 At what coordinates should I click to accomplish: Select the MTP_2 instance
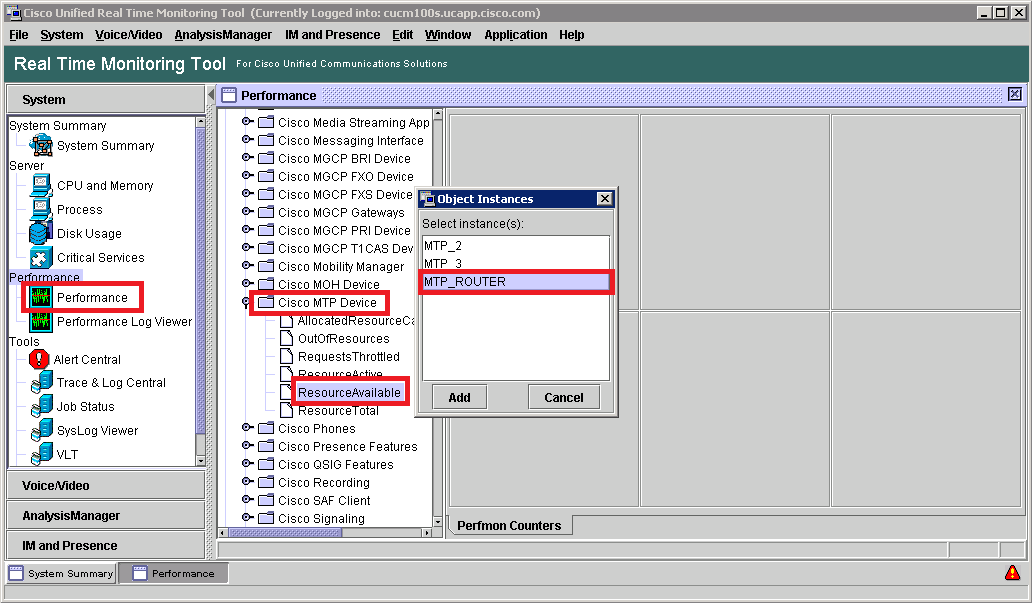(x=442, y=245)
